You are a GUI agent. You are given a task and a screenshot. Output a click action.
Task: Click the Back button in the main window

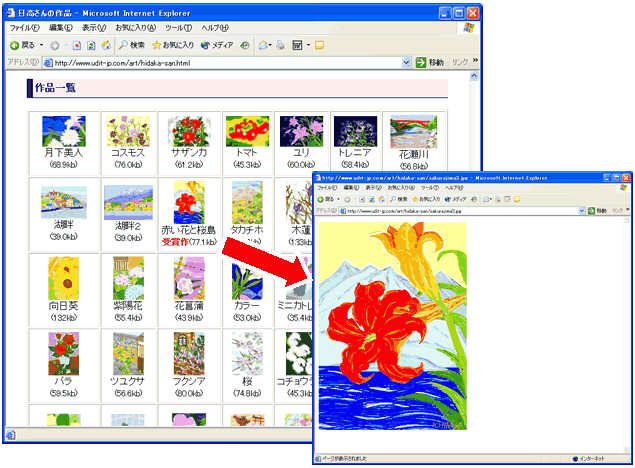click(22, 45)
